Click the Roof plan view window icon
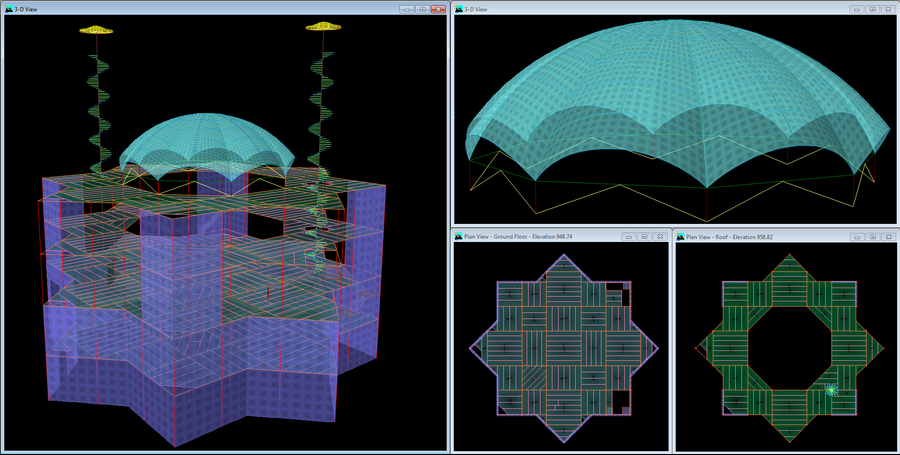The height and width of the screenshot is (455, 900). 682,237
